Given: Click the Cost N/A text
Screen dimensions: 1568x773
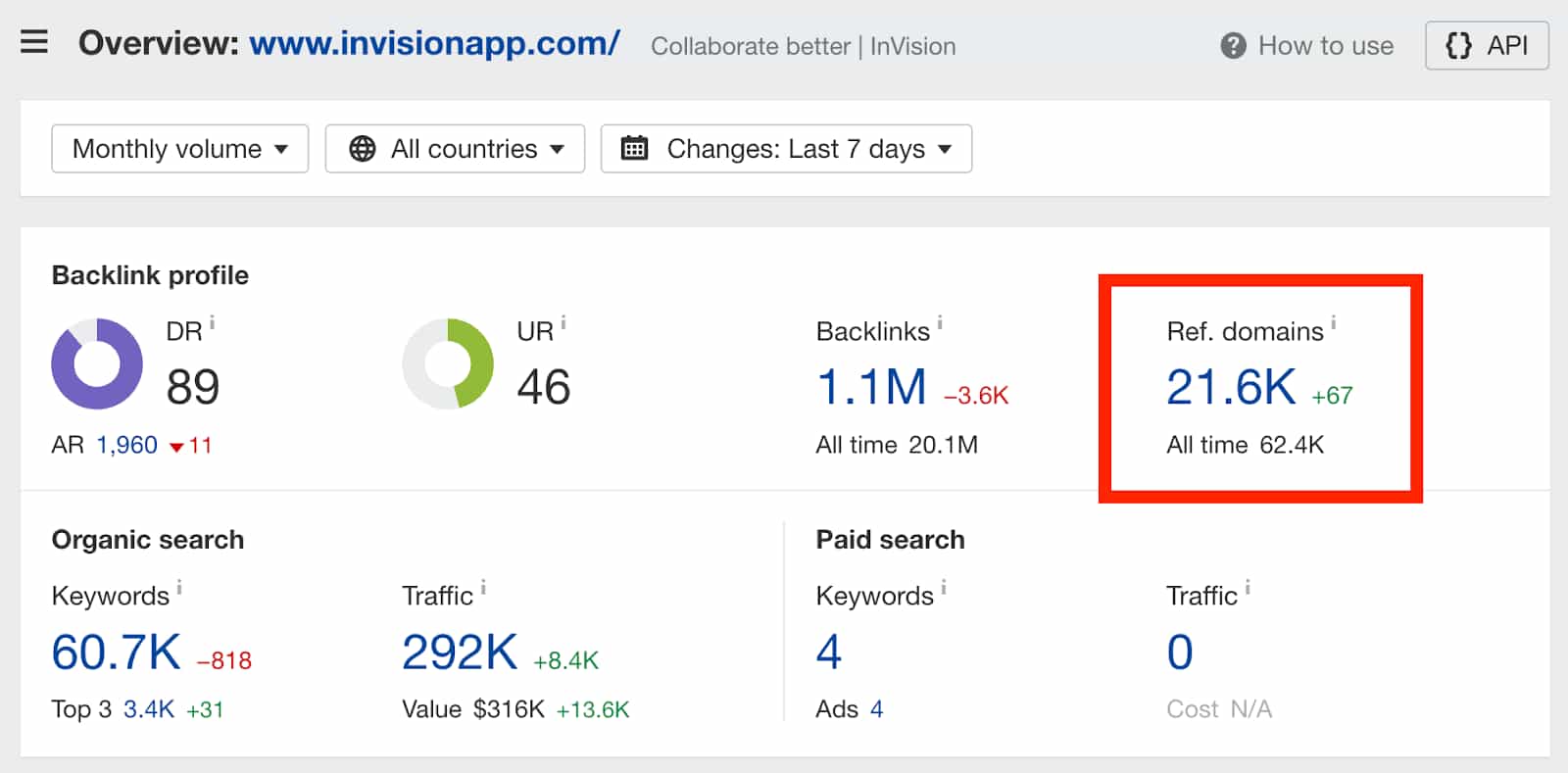Looking at the screenshot, I should pyautogui.click(x=1219, y=709).
